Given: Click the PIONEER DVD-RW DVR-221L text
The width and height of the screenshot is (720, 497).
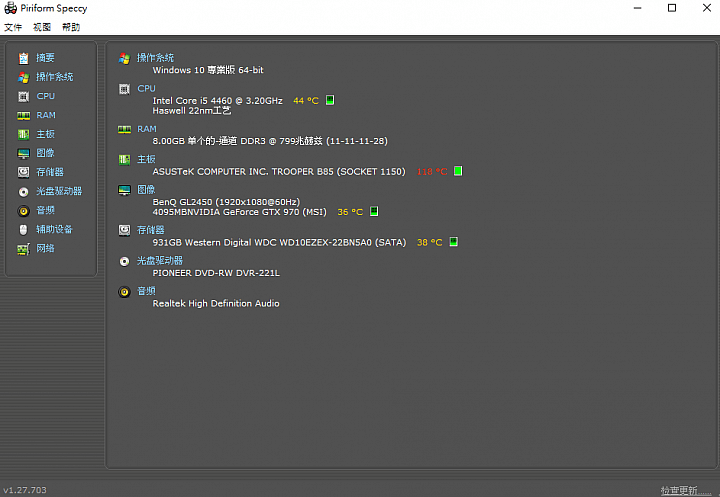Looking at the screenshot, I should [216, 273].
